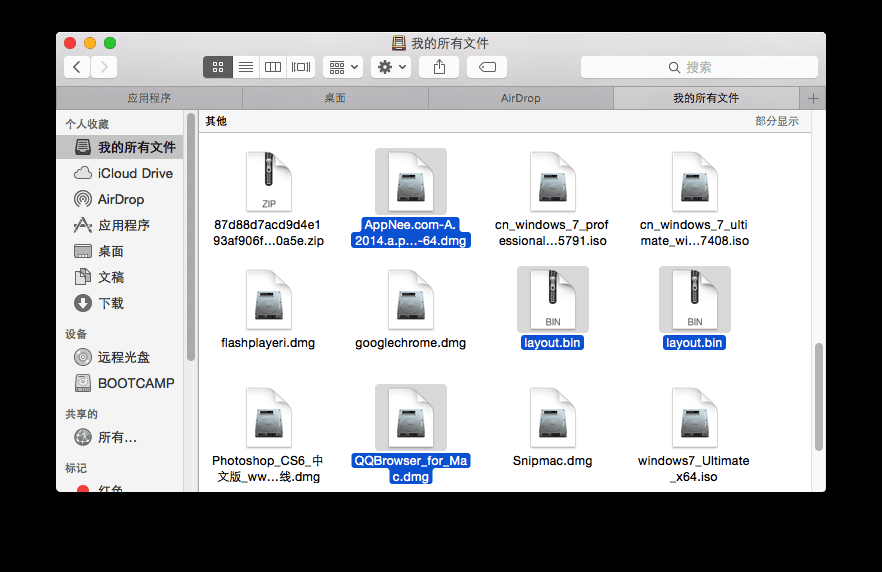Open 文稿 in the sidebar

tap(120, 277)
